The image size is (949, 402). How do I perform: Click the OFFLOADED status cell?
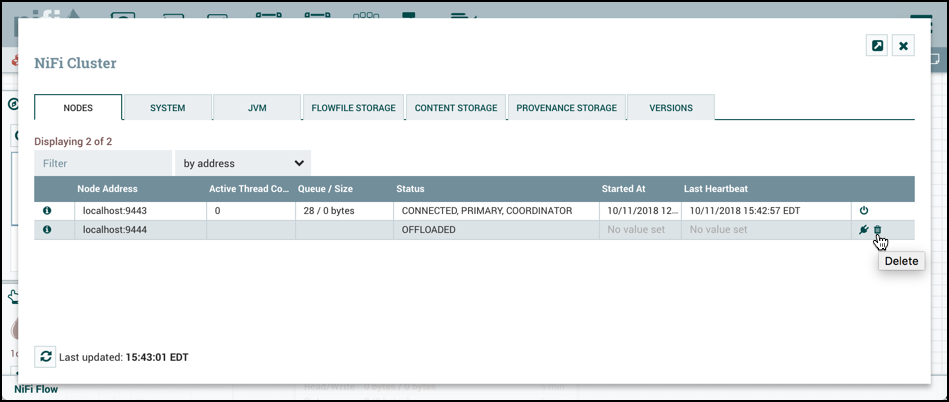click(496, 229)
